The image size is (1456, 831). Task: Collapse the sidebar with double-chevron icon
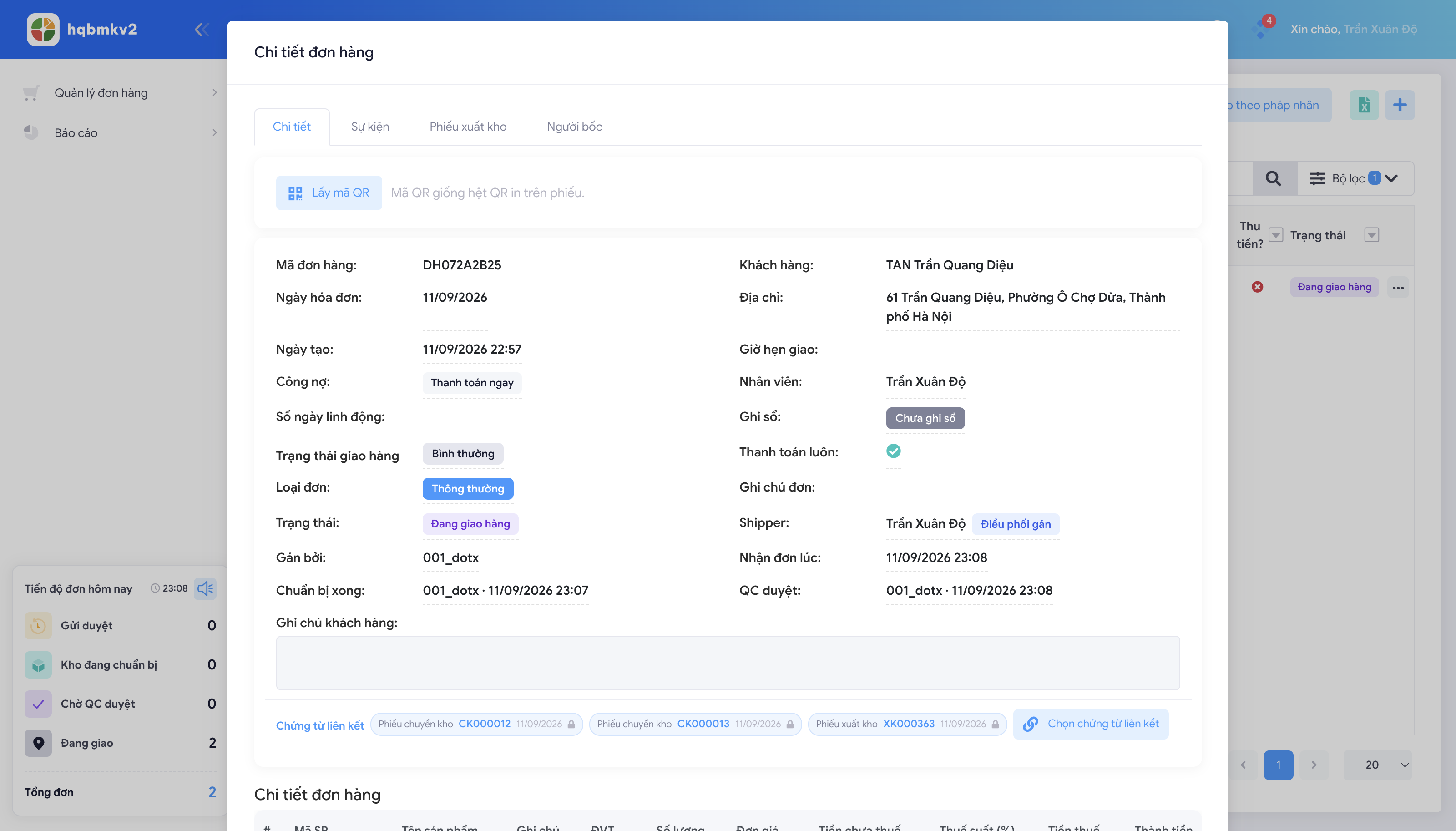click(x=202, y=29)
